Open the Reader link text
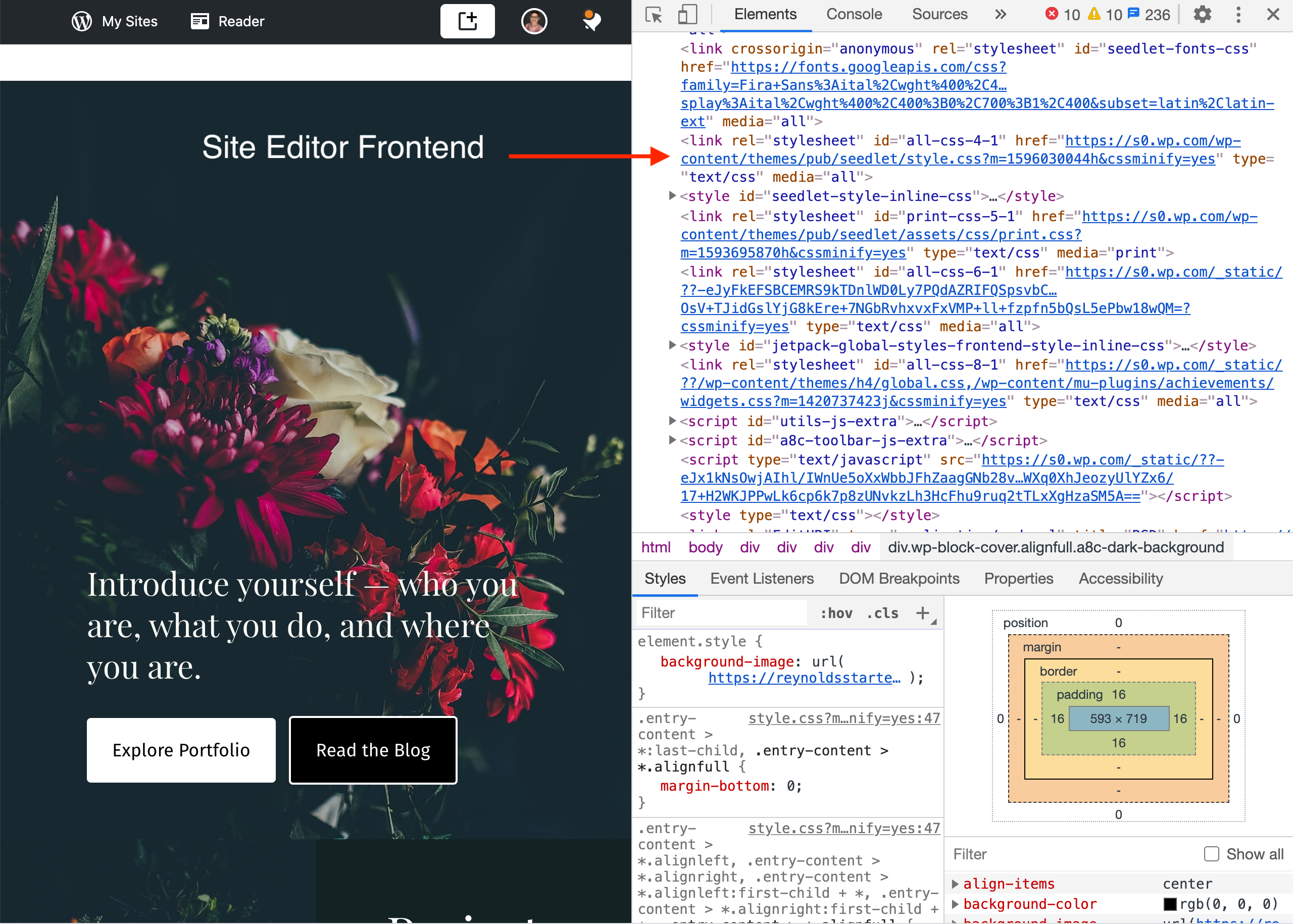The image size is (1293, 924). [x=241, y=21]
